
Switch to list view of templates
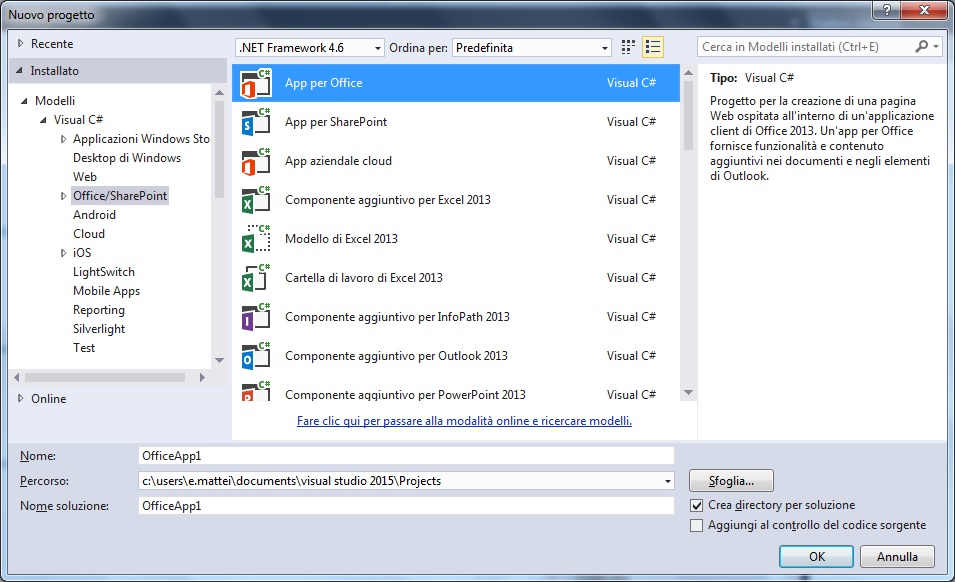653,47
